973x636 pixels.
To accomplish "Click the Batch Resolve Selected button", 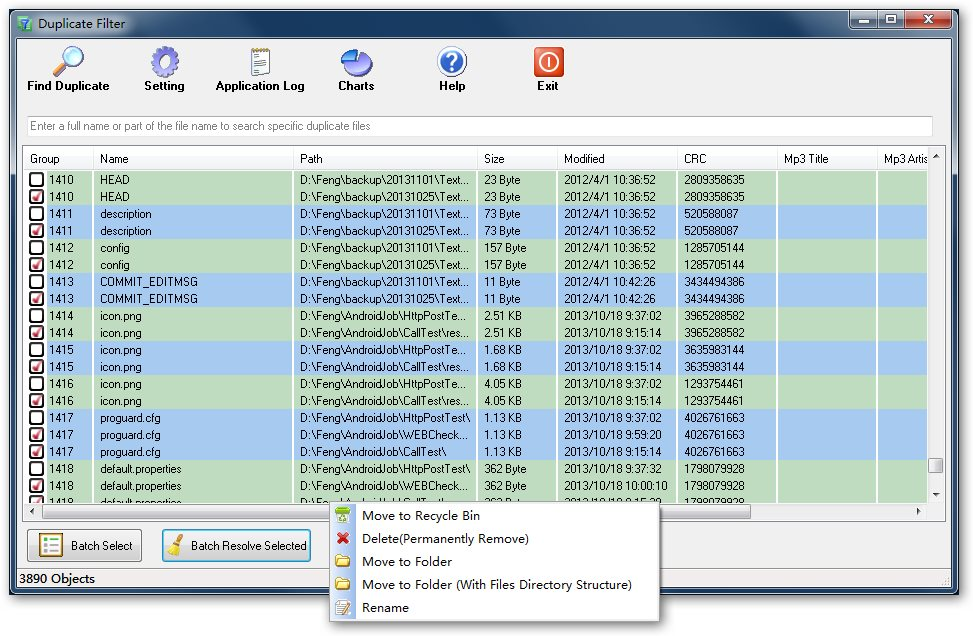I will (236, 545).
